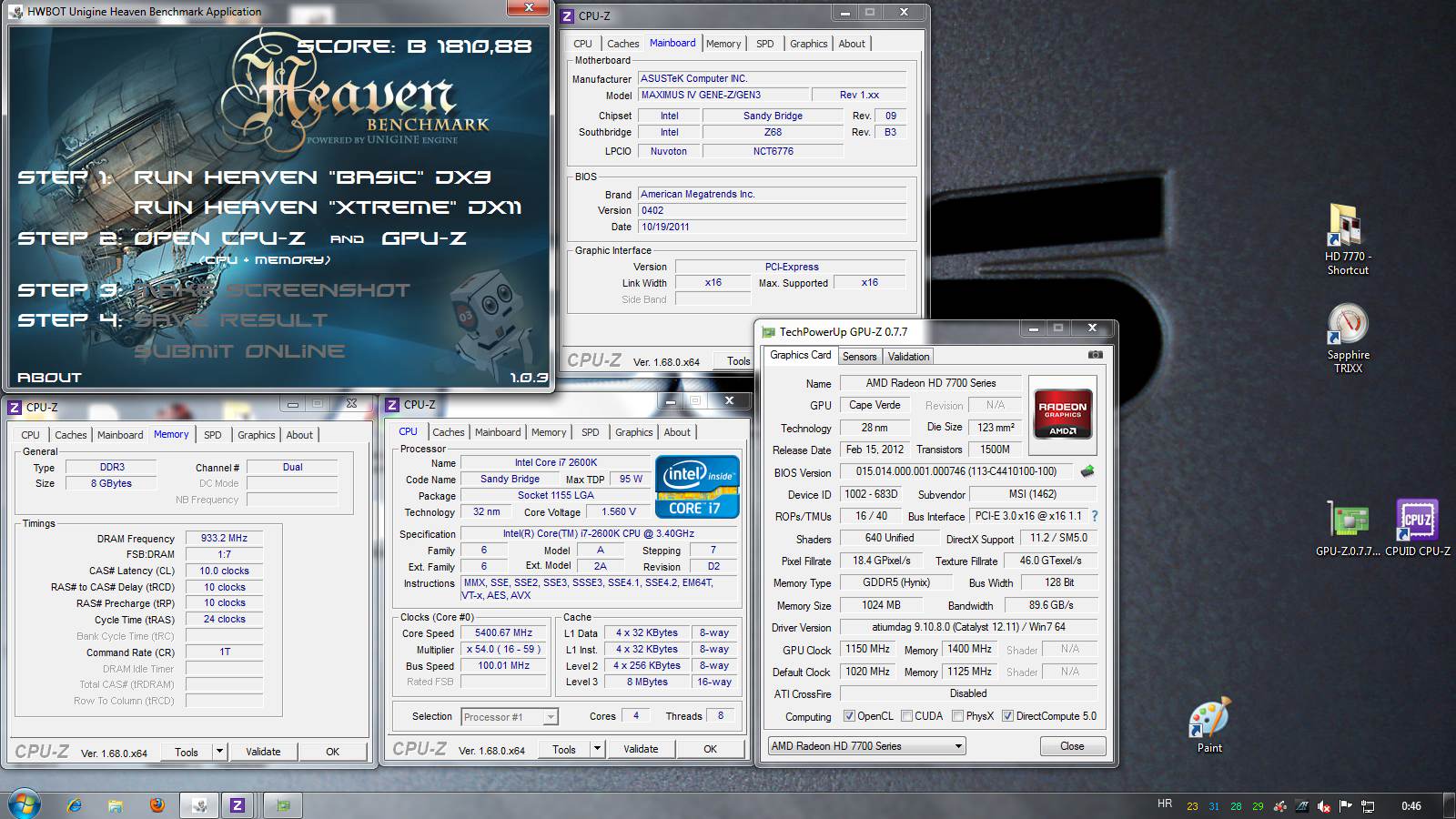Toggle the OpenCL checkbox in GPU-Z
The image size is (1456, 819).
coord(849,716)
